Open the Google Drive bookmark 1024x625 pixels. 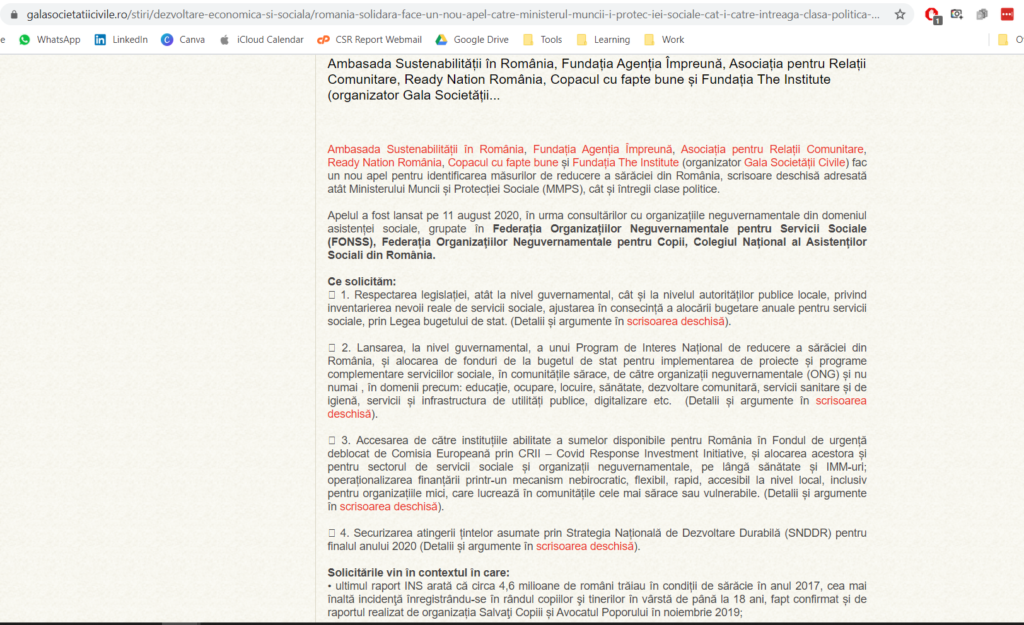[x=472, y=40]
